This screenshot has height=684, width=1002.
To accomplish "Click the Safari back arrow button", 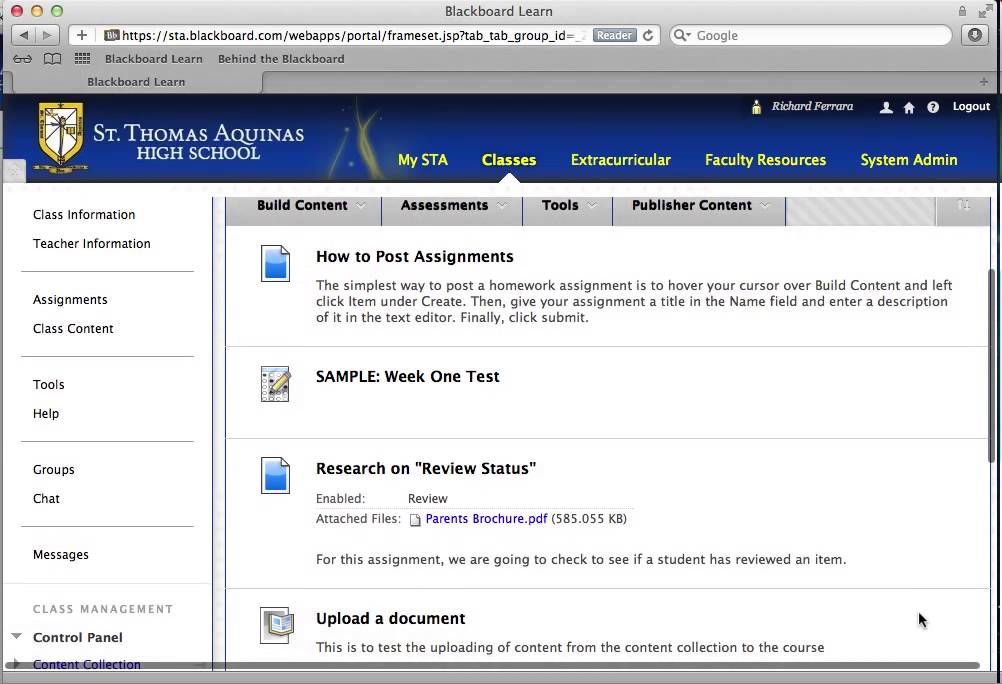I will click(24, 35).
